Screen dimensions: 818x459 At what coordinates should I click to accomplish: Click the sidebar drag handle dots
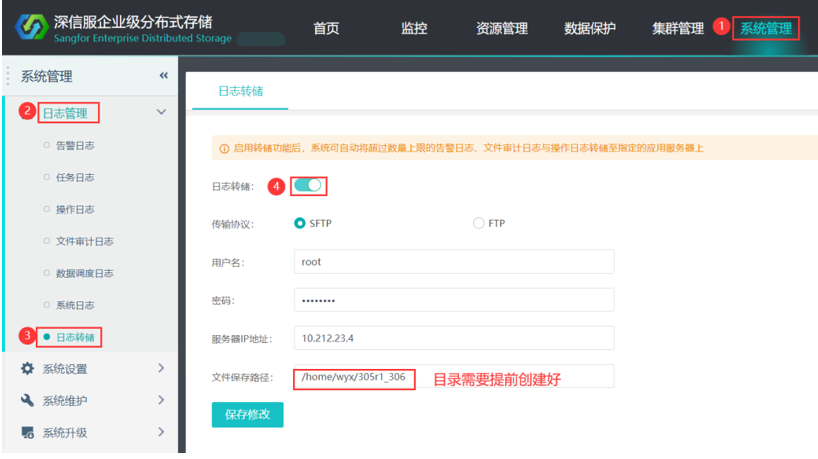pyautogui.click(x=8, y=76)
